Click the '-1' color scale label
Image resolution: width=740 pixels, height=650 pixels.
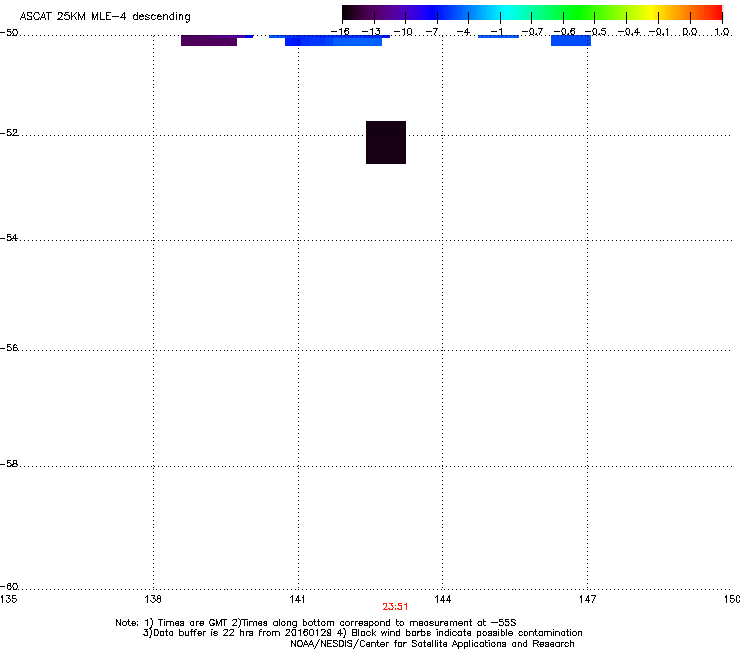[x=496, y=32]
